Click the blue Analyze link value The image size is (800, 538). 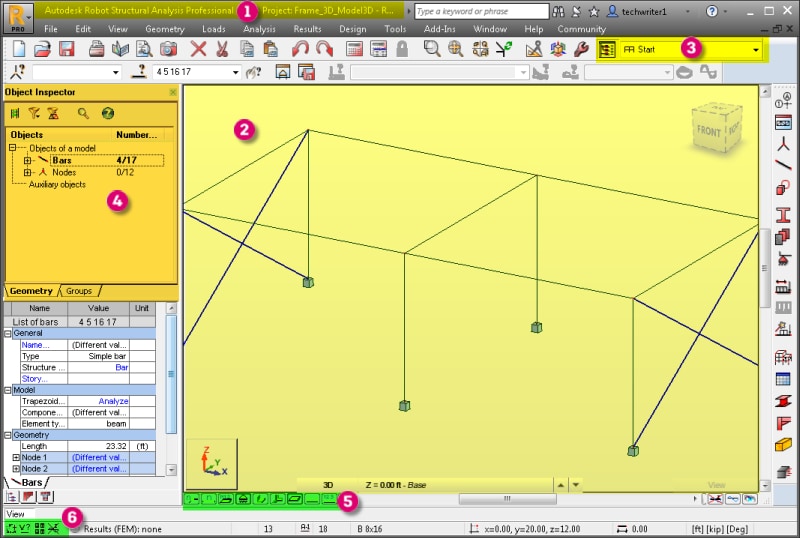113,401
